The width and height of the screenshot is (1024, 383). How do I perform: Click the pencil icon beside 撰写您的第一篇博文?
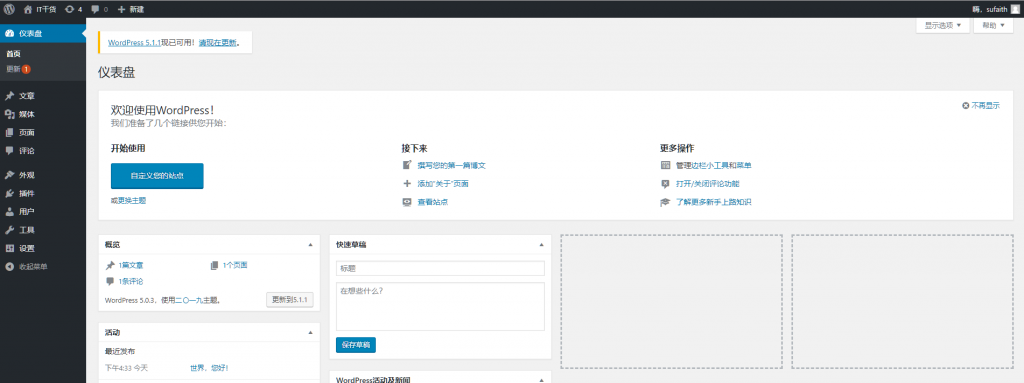408,165
